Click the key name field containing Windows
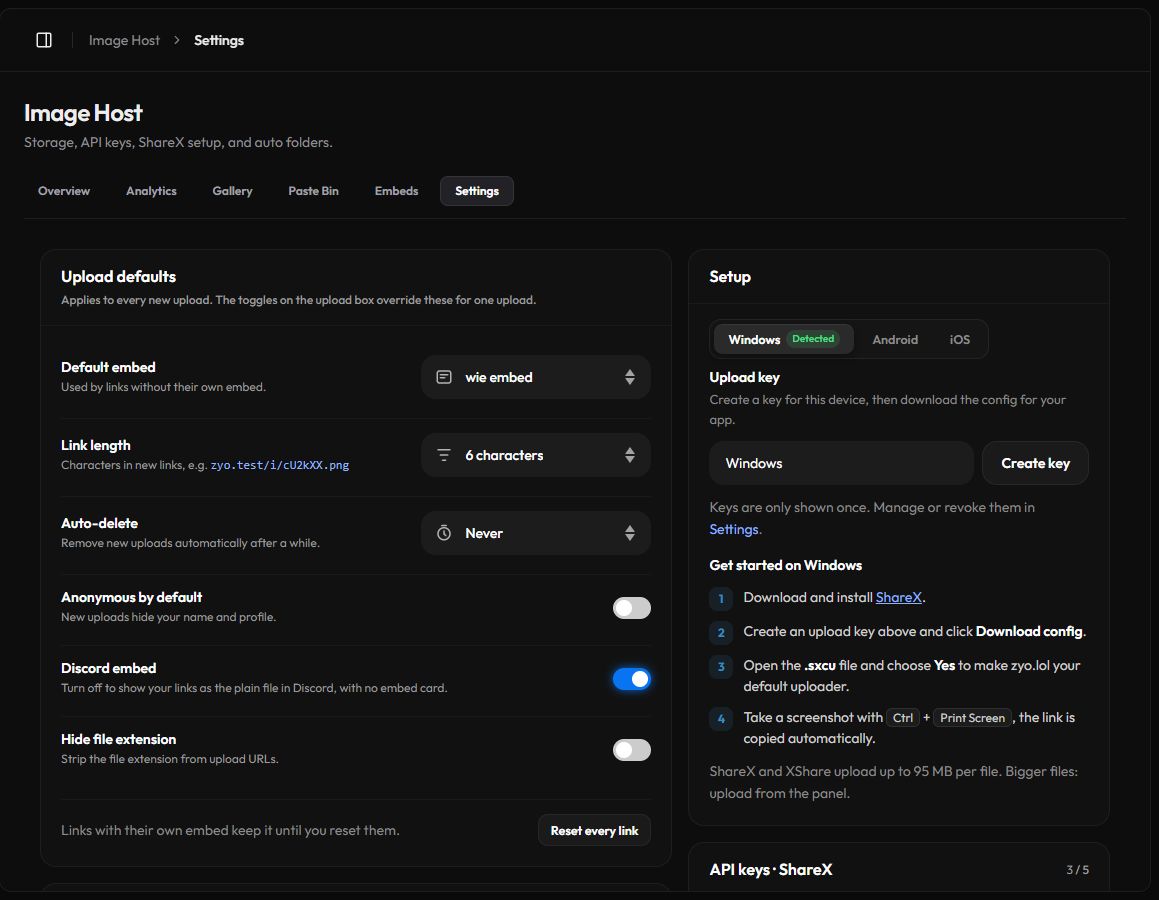This screenshot has width=1159, height=900. [x=841, y=463]
